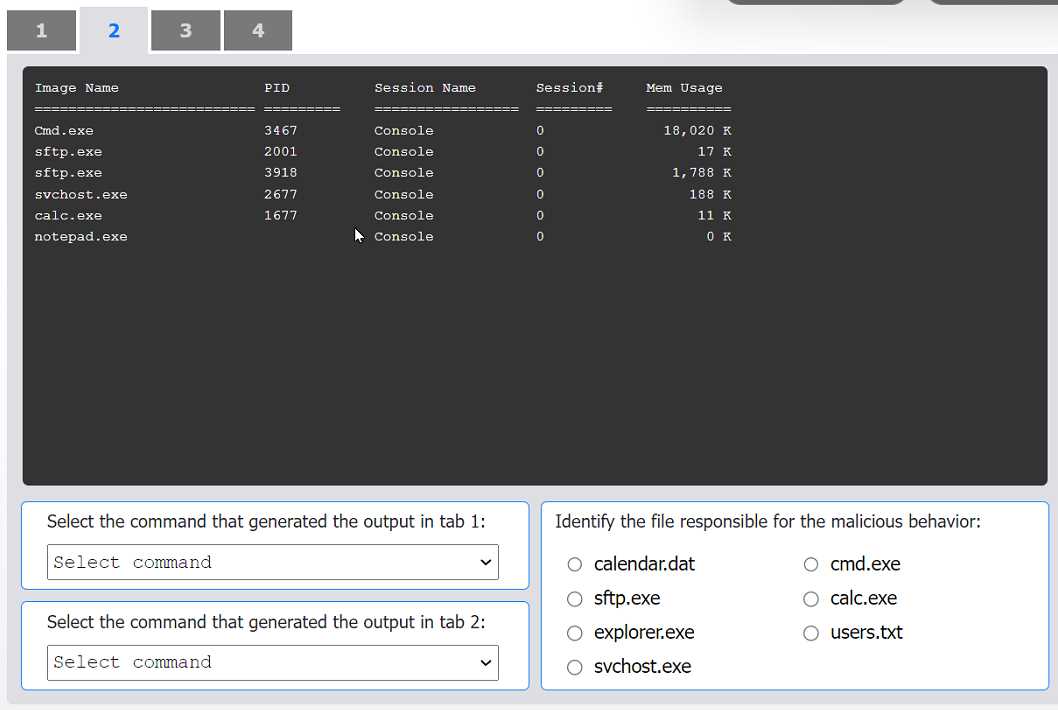1058x710 pixels.
Task: Select explorer.exe as the malicious file
Action: click(575, 632)
